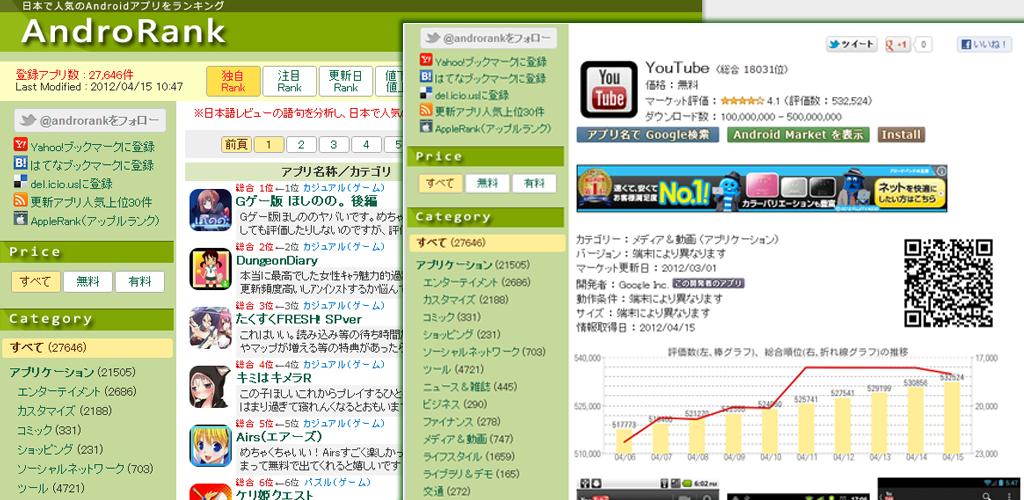This screenshot has width=1024, height=500.
Task: Click the Twitter ツイート button
Action: click(852, 44)
